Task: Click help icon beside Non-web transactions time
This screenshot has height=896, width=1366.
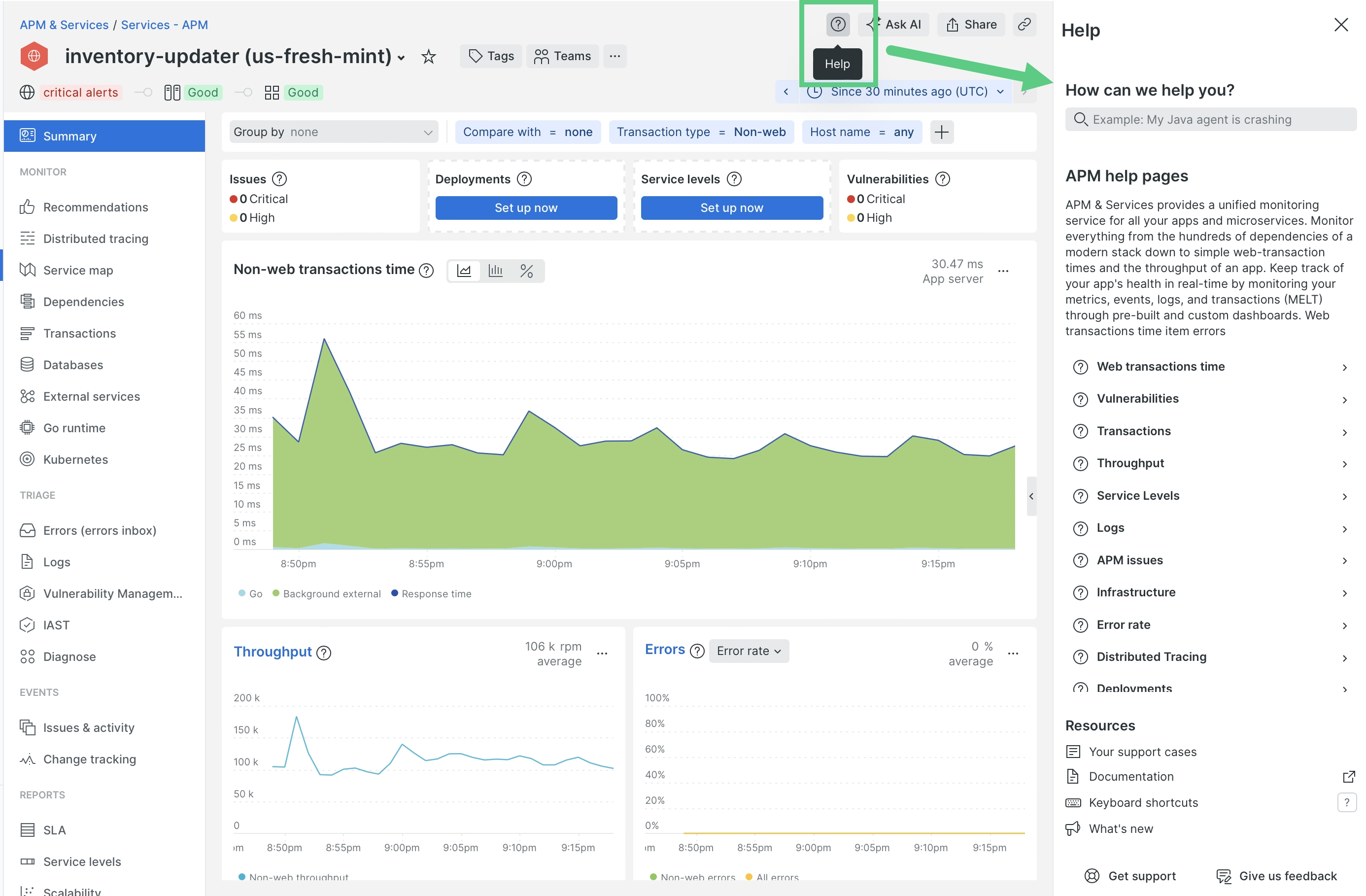Action: pos(426,271)
